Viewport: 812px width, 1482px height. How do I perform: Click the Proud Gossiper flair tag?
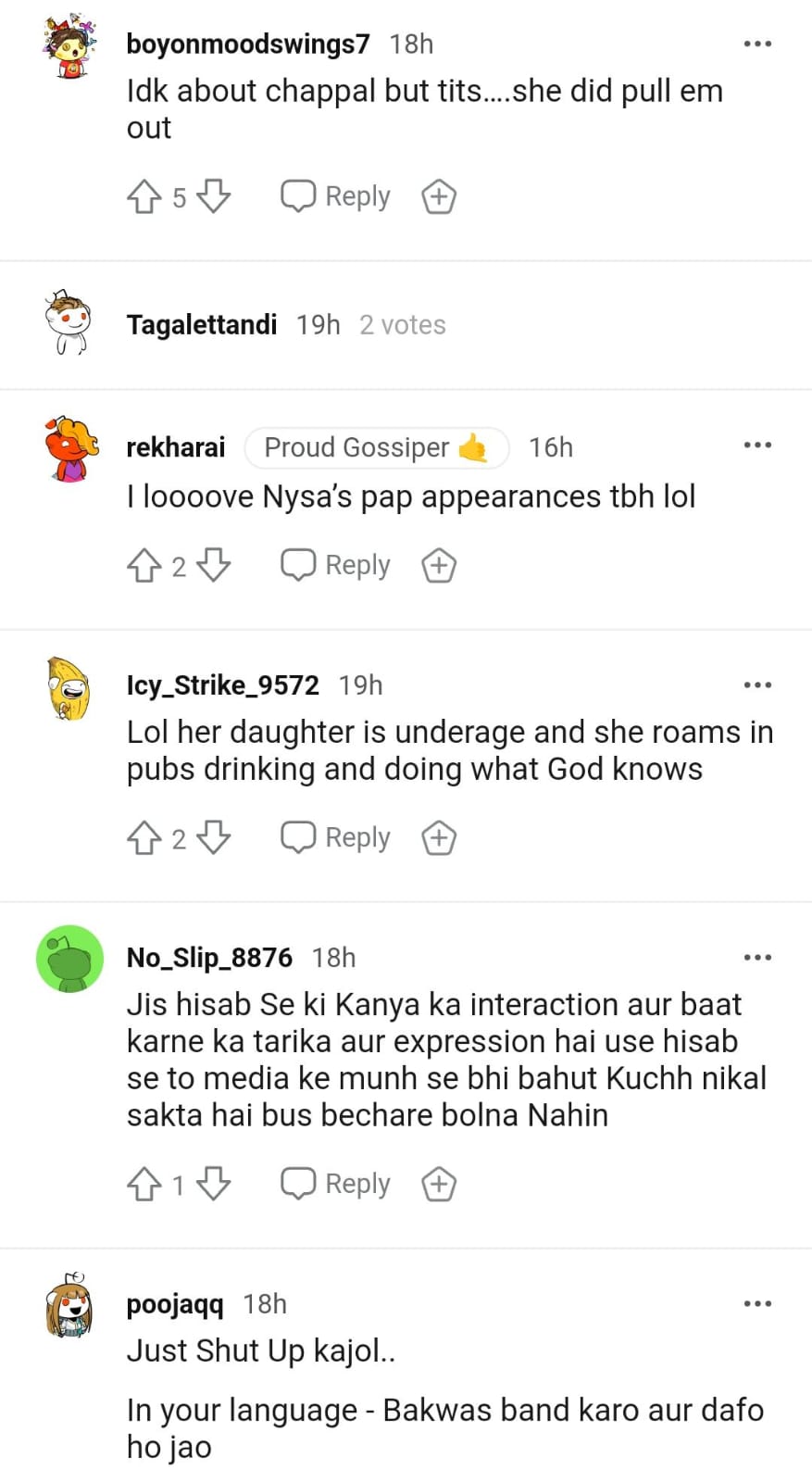coord(376,447)
